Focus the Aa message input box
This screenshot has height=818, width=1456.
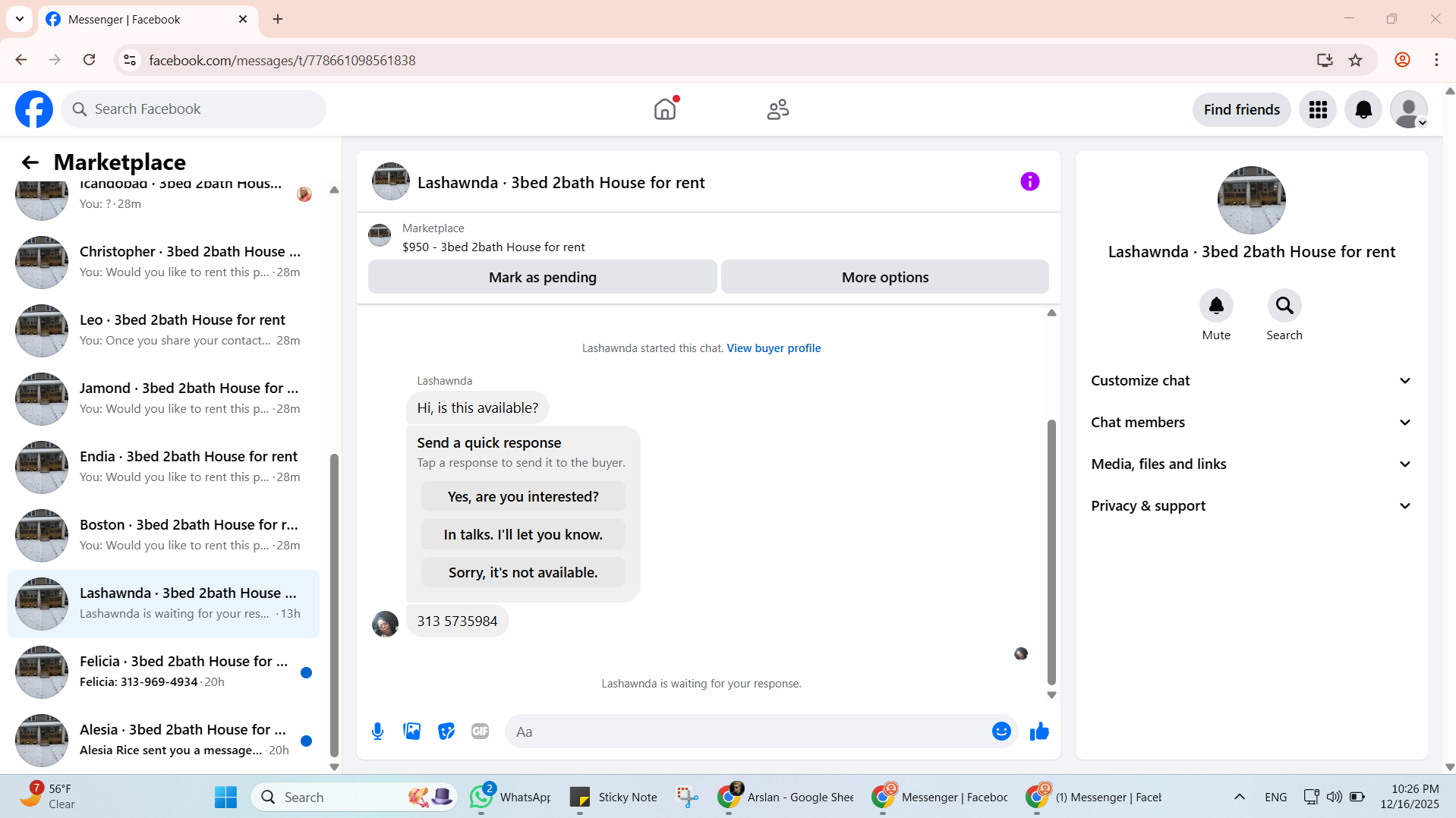coord(748,731)
